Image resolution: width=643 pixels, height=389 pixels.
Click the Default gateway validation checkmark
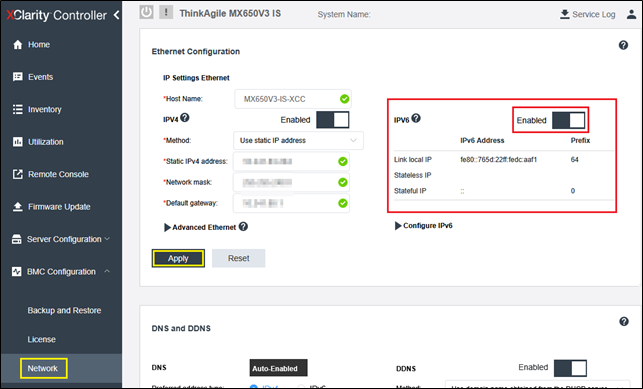343,203
